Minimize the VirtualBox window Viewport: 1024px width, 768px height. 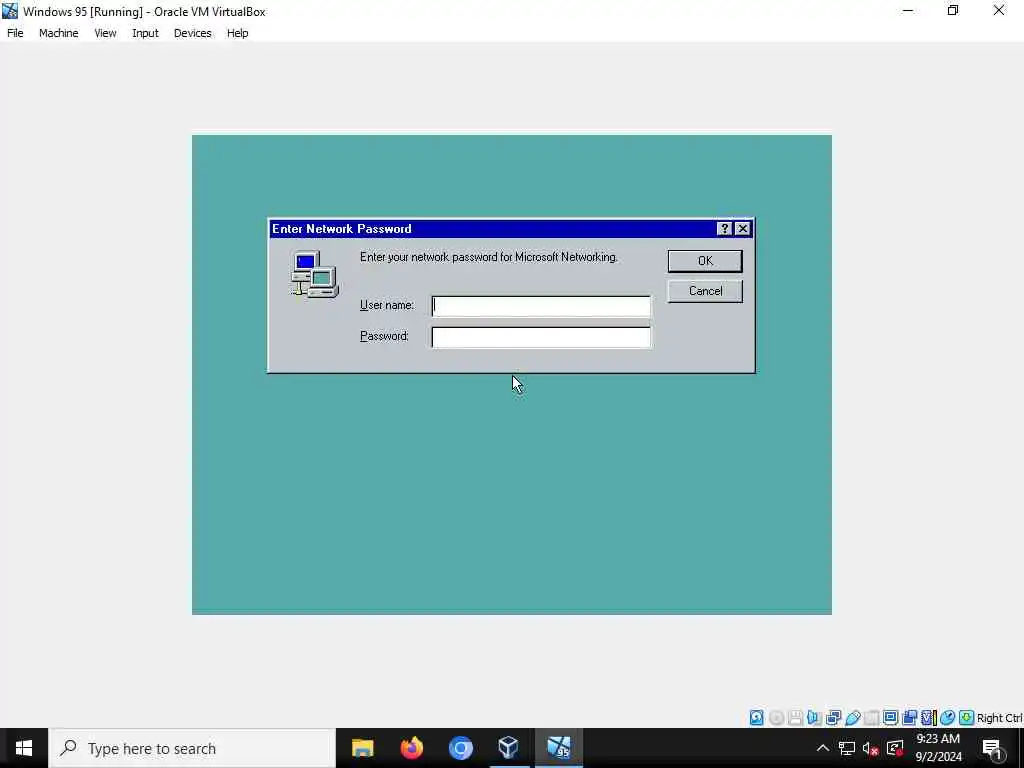pyautogui.click(x=908, y=10)
